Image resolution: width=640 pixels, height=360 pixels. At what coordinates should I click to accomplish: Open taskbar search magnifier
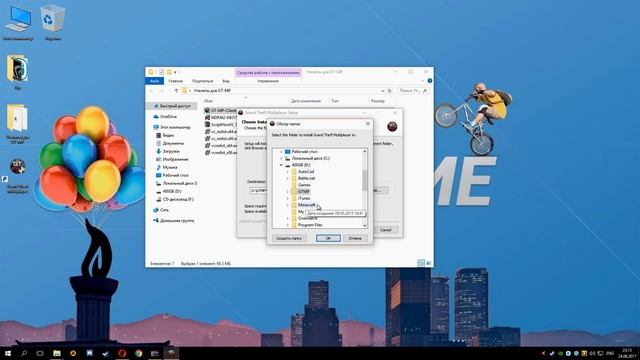click(24, 353)
